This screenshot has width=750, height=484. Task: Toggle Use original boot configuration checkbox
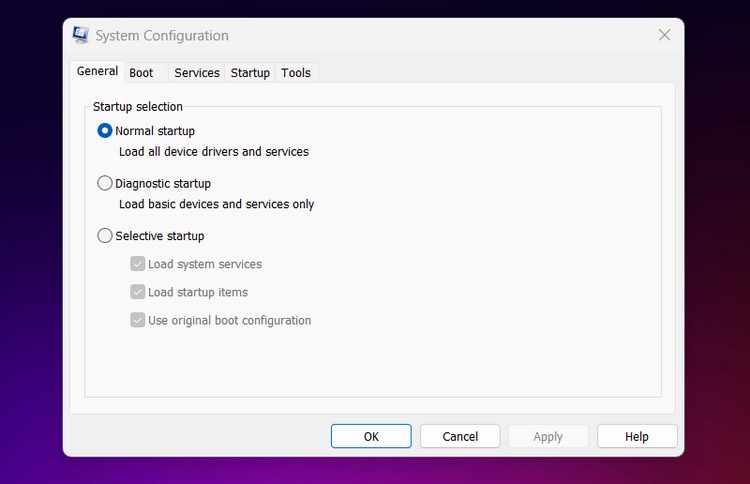pos(138,320)
